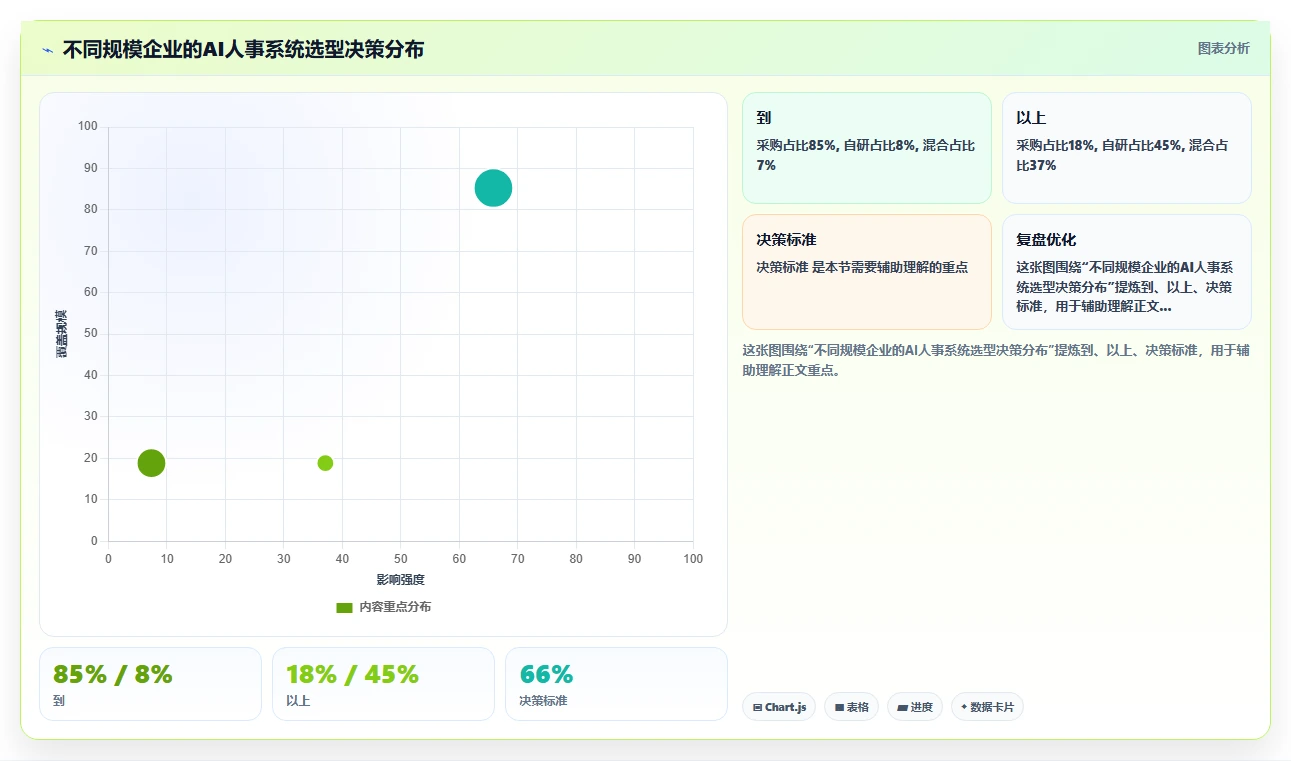Click the icon in the 进度 tag
The width and height of the screenshot is (1291, 761).
(x=902, y=708)
